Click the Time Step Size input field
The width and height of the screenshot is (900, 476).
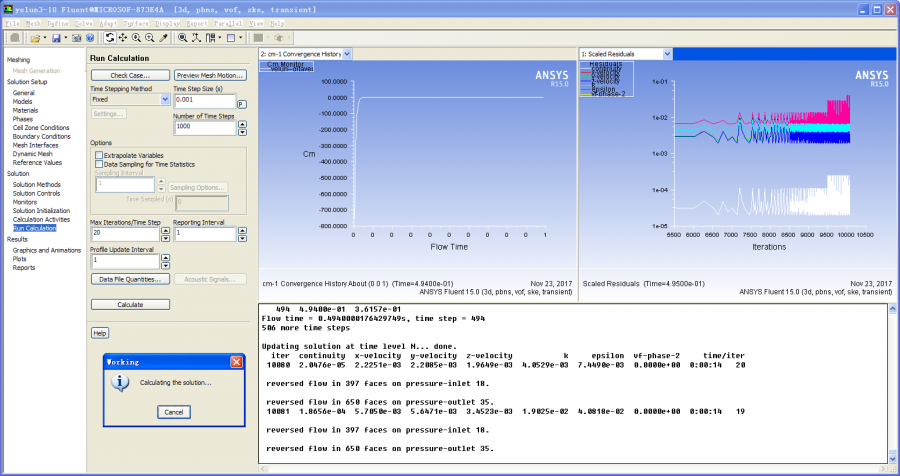204,100
